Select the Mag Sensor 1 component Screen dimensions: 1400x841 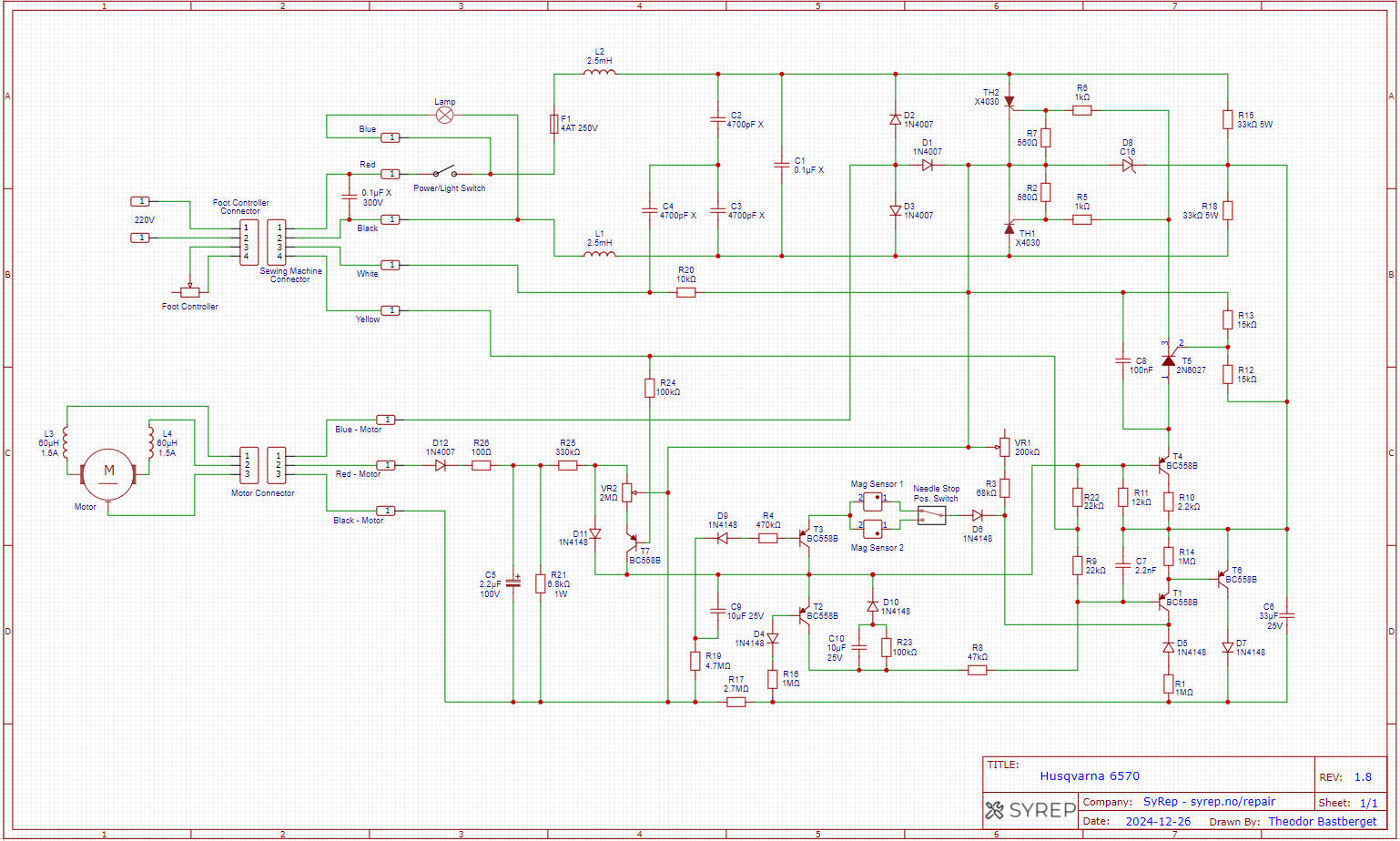click(872, 499)
